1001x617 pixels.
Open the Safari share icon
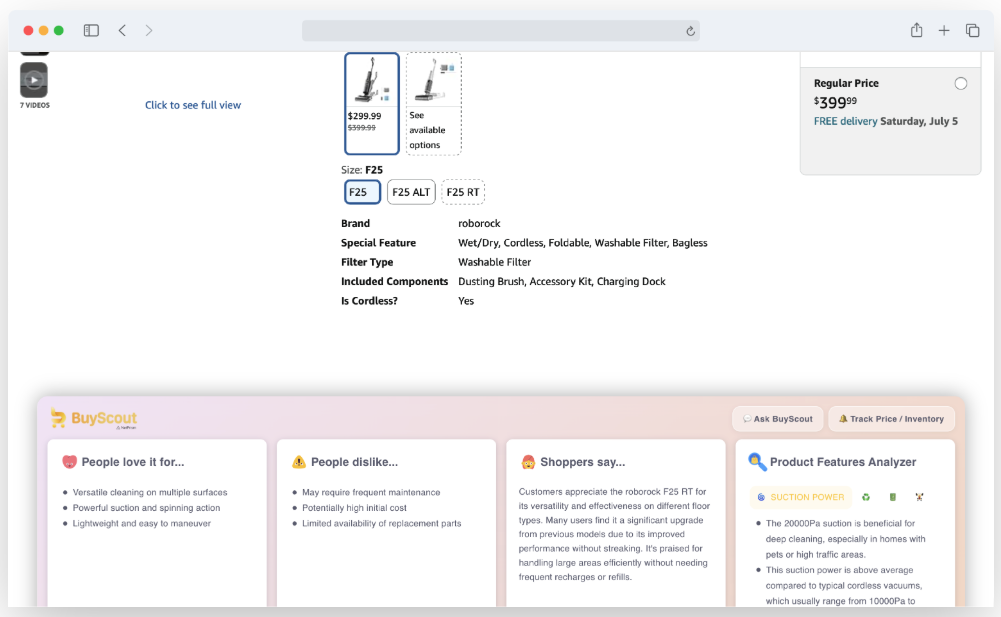click(916, 29)
